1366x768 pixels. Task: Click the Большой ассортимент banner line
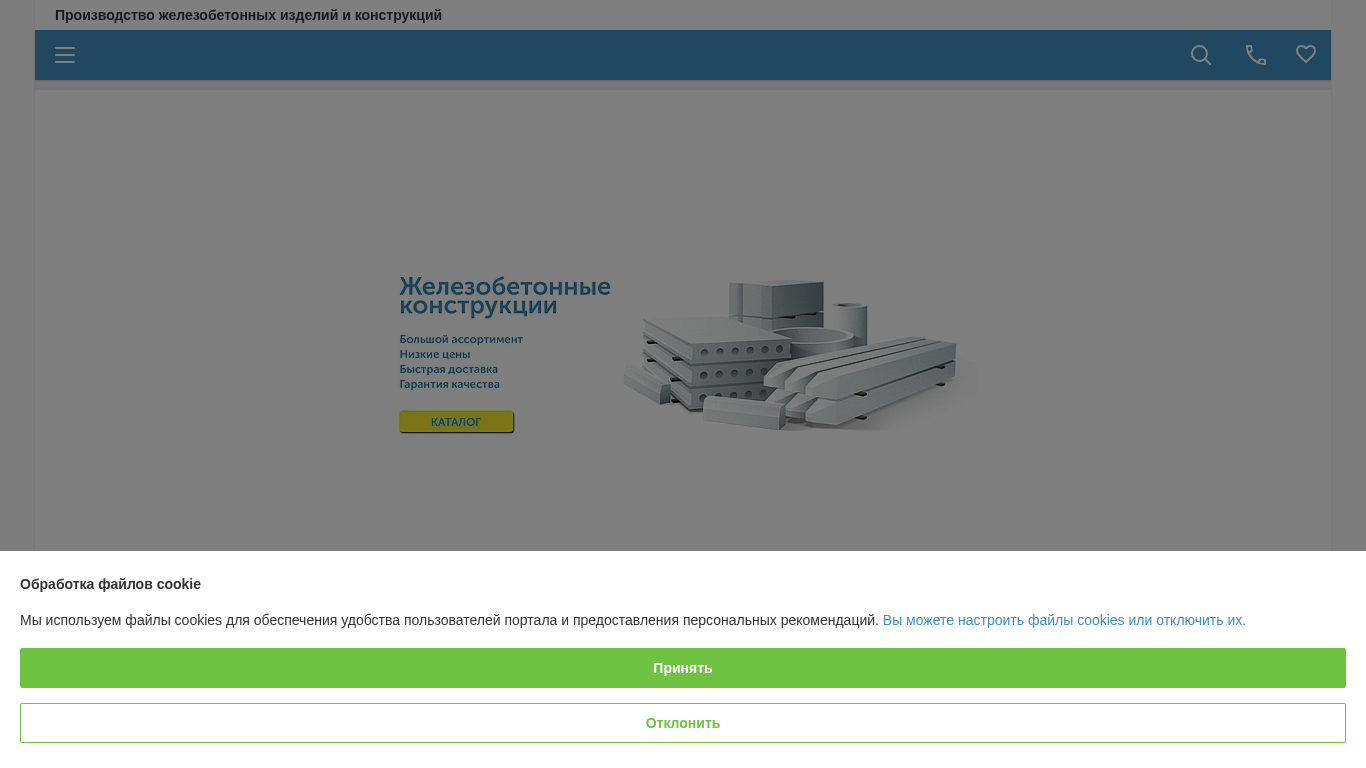pos(461,339)
